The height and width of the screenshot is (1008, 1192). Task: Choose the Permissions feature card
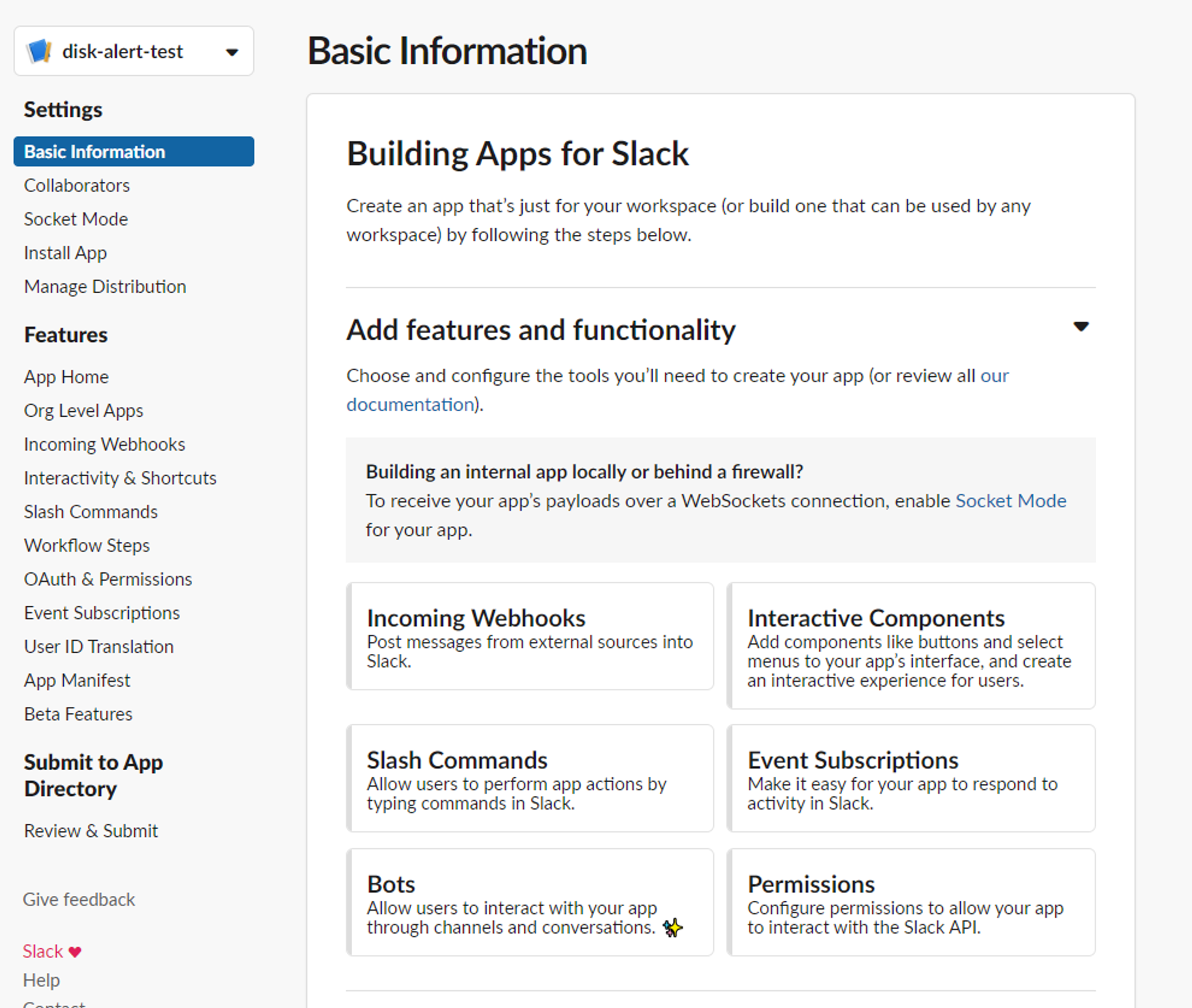(911, 902)
